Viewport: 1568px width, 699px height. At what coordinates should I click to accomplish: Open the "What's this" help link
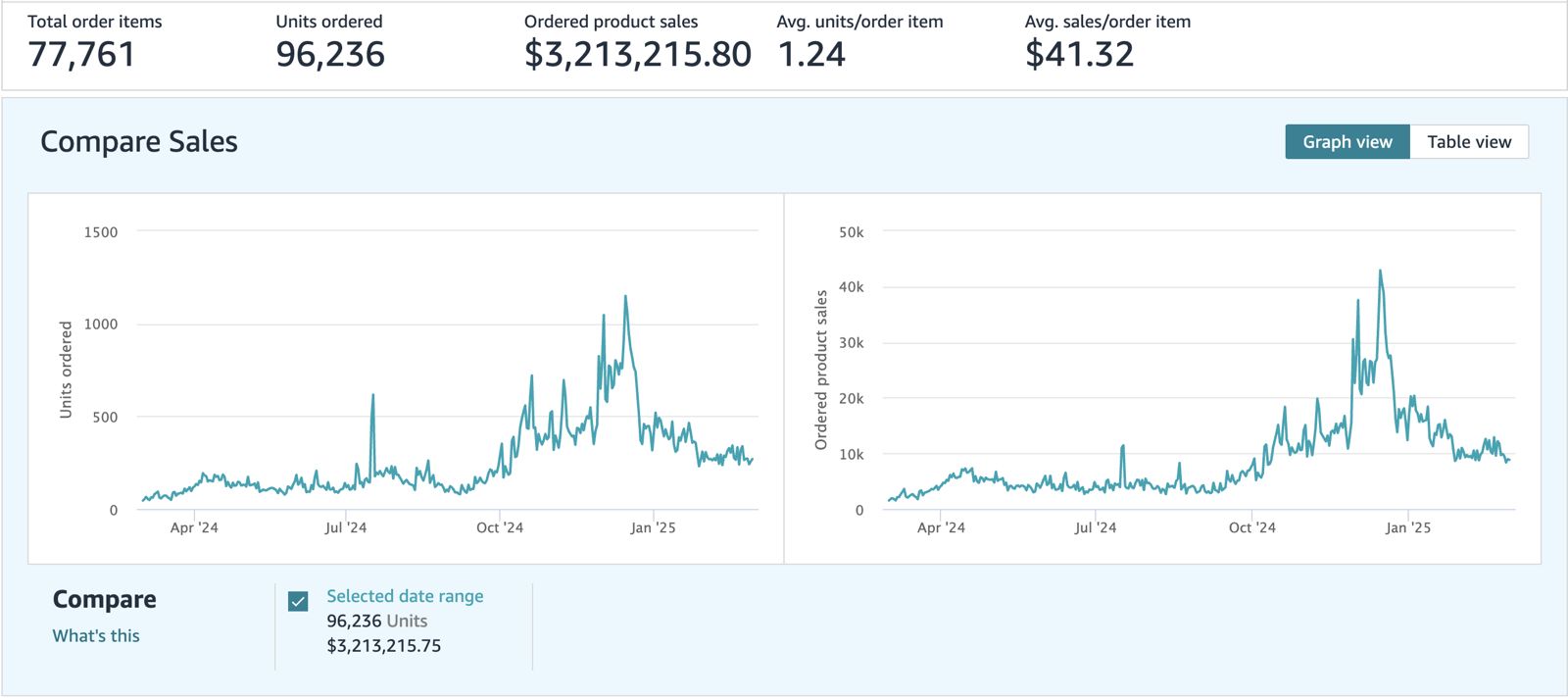(x=96, y=636)
